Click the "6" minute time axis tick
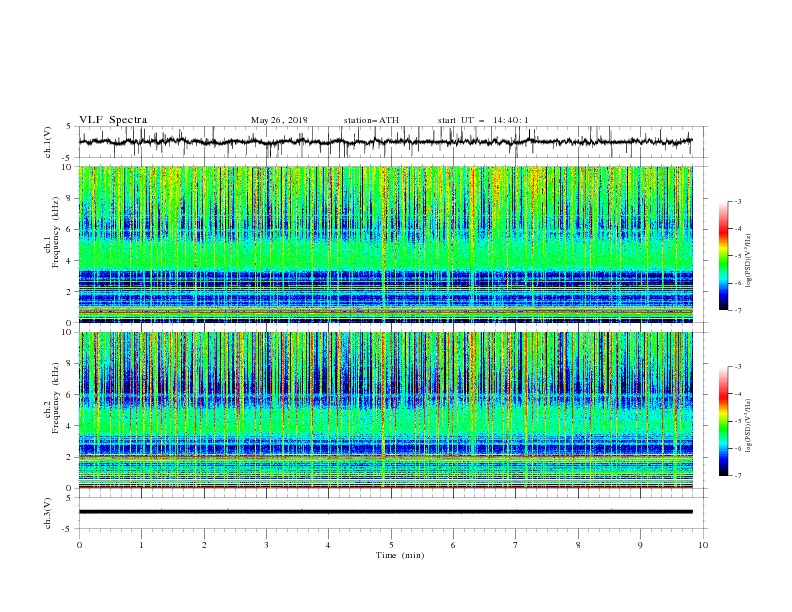The width and height of the screenshot is (792, 612). (x=453, y=545)
